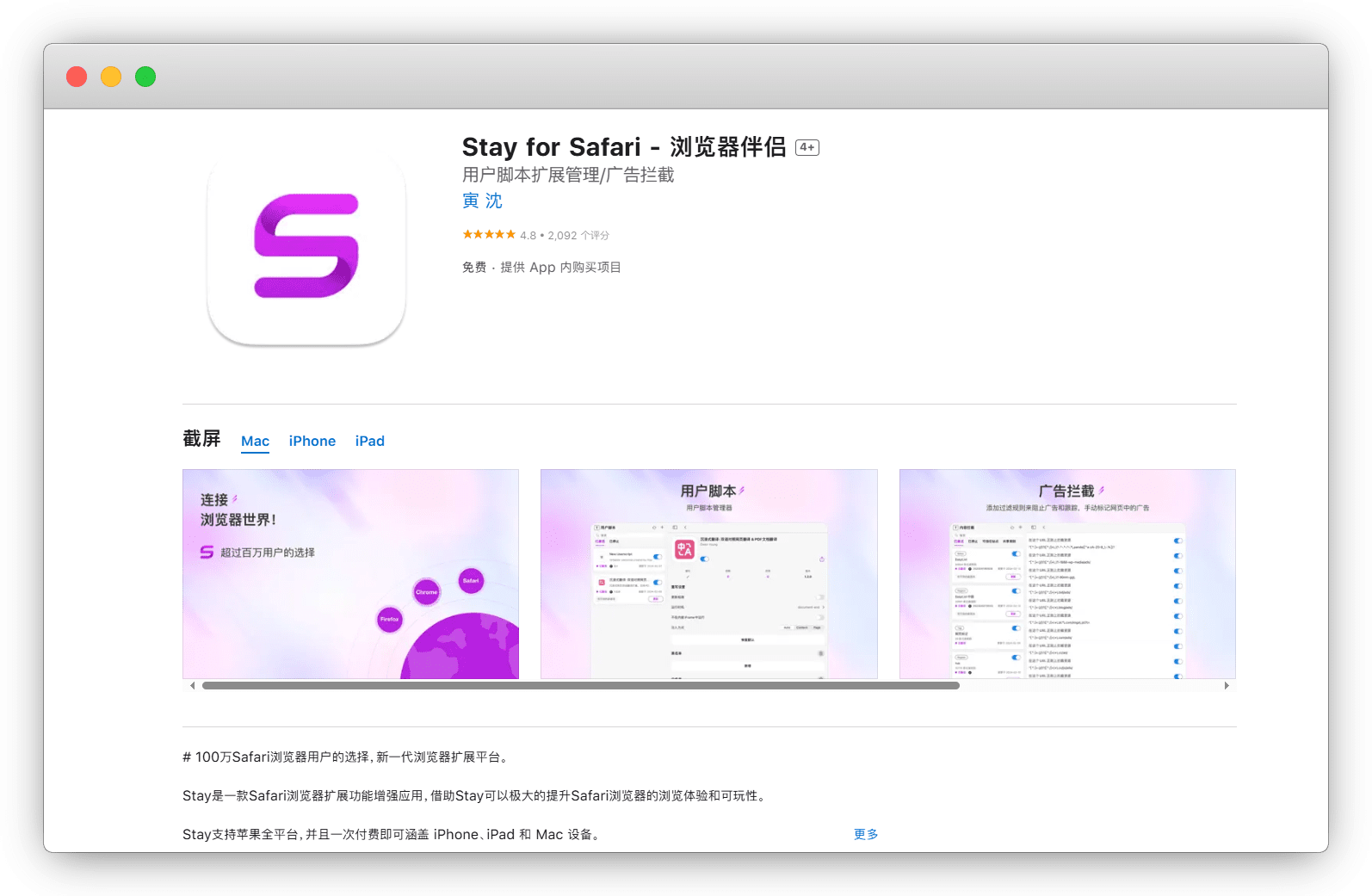Click the pink translation script icon

point(685,549)
